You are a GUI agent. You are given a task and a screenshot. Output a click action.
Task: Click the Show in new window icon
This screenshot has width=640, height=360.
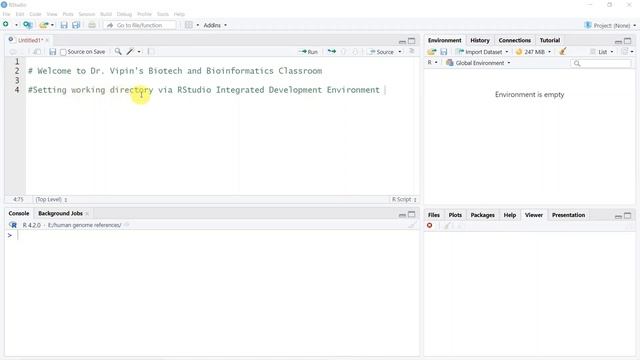37,52
